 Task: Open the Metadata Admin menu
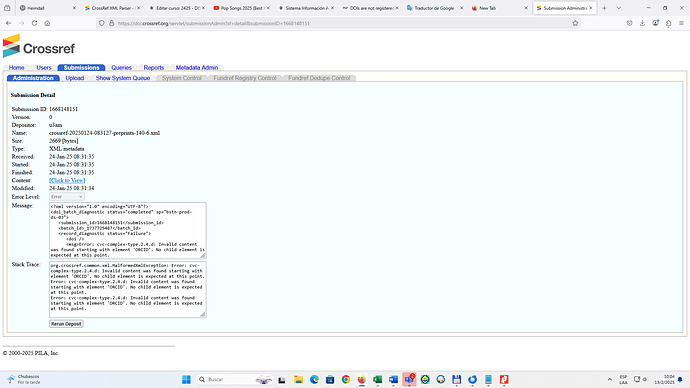197,67
